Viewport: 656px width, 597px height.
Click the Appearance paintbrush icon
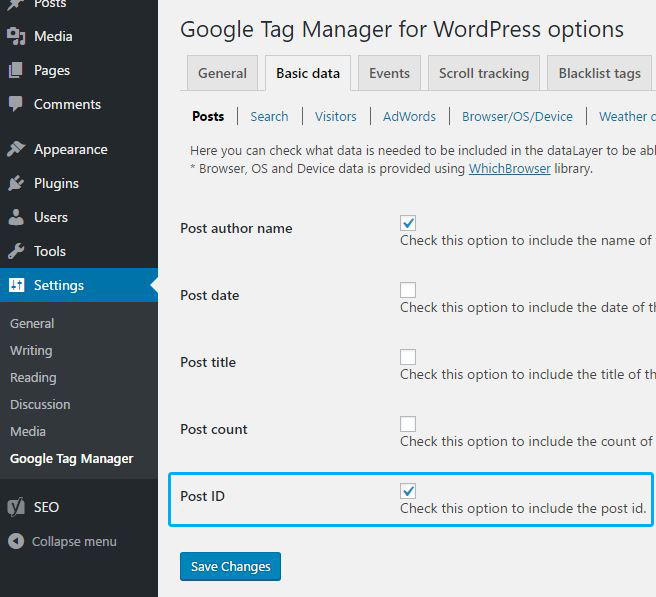click(16, 149)
